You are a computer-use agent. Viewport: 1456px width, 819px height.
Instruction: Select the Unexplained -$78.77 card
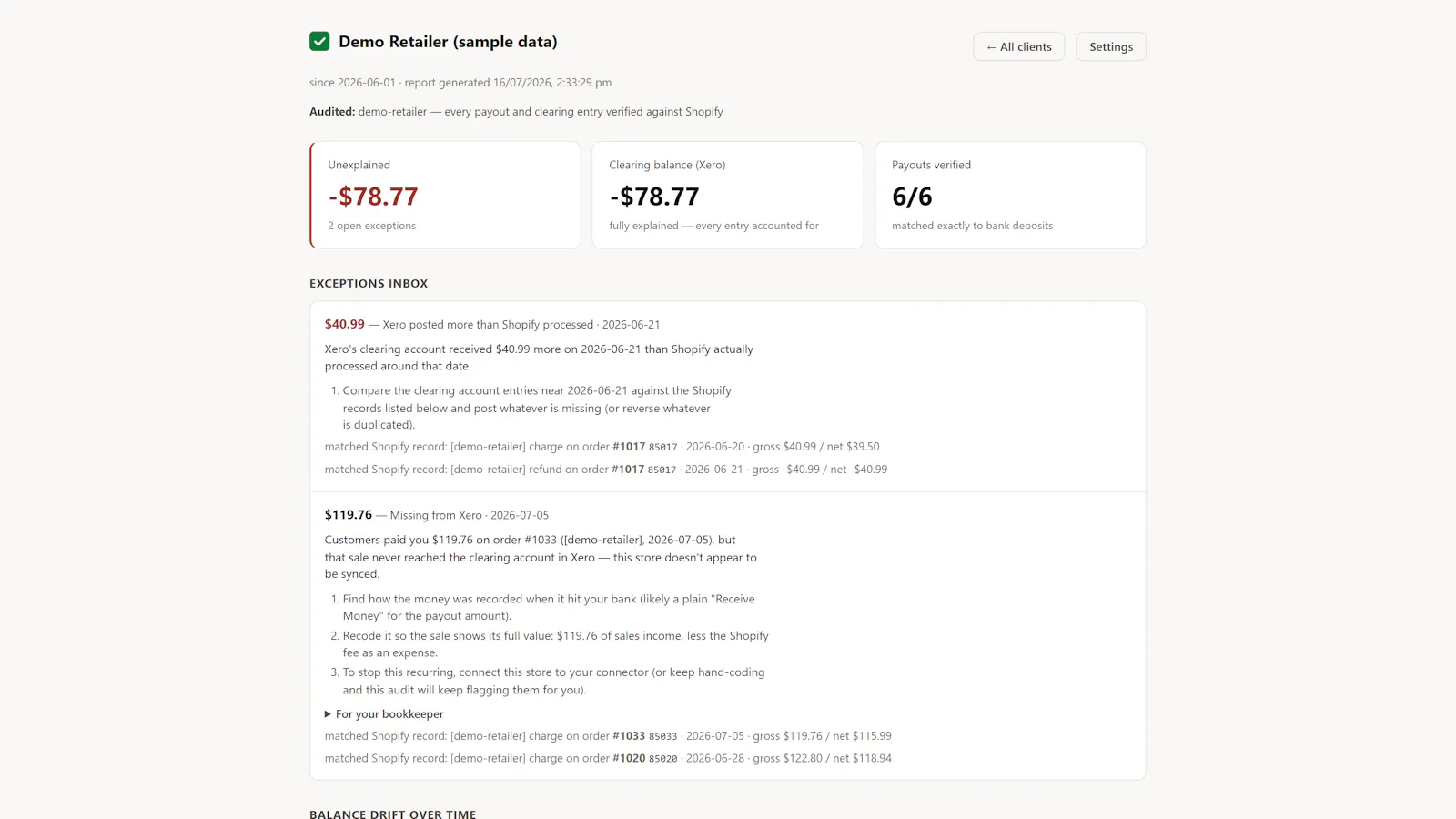(x=445, y=195)
